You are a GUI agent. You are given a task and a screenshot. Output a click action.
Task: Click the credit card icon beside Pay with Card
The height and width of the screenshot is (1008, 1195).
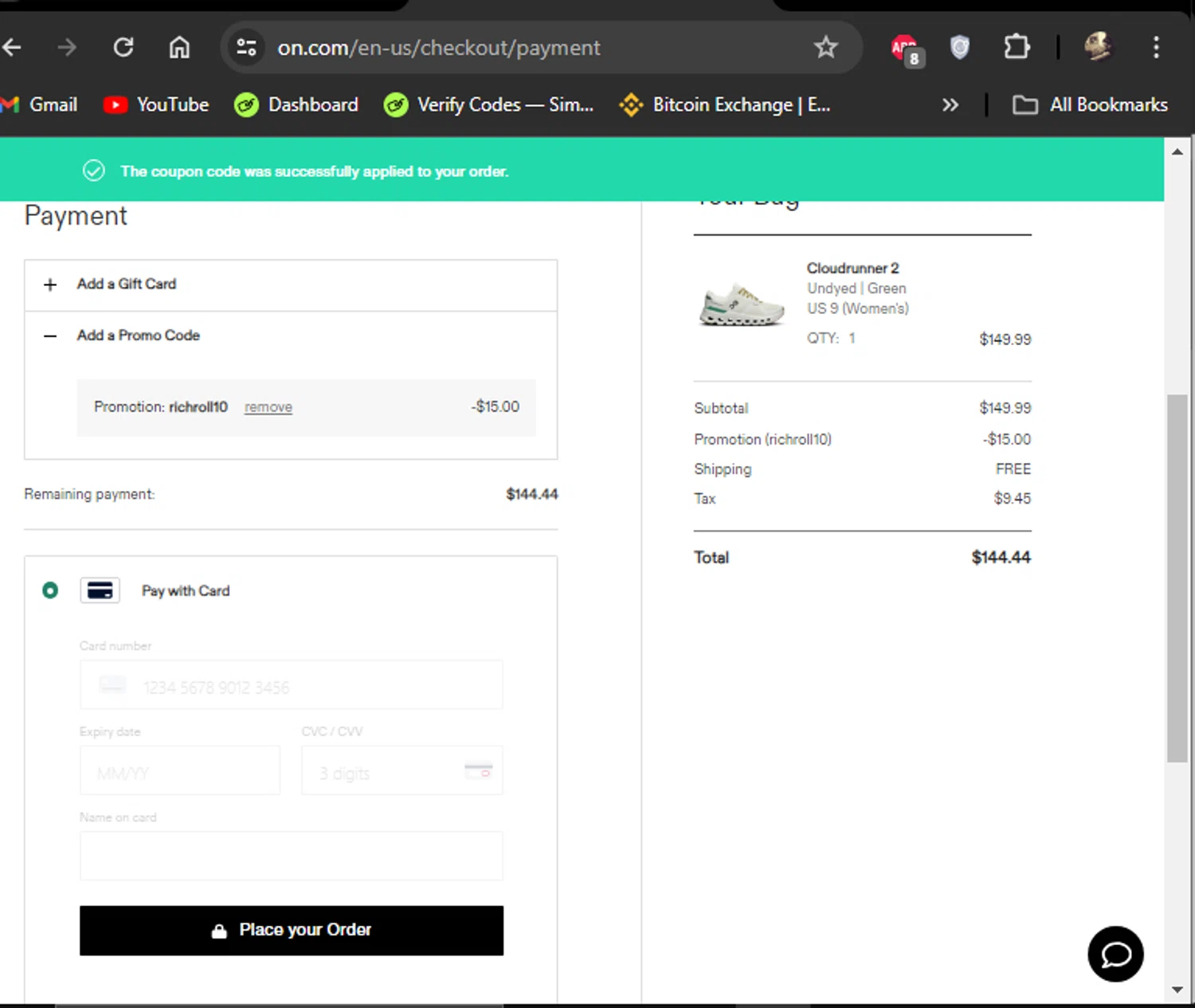tap(100, 590)
